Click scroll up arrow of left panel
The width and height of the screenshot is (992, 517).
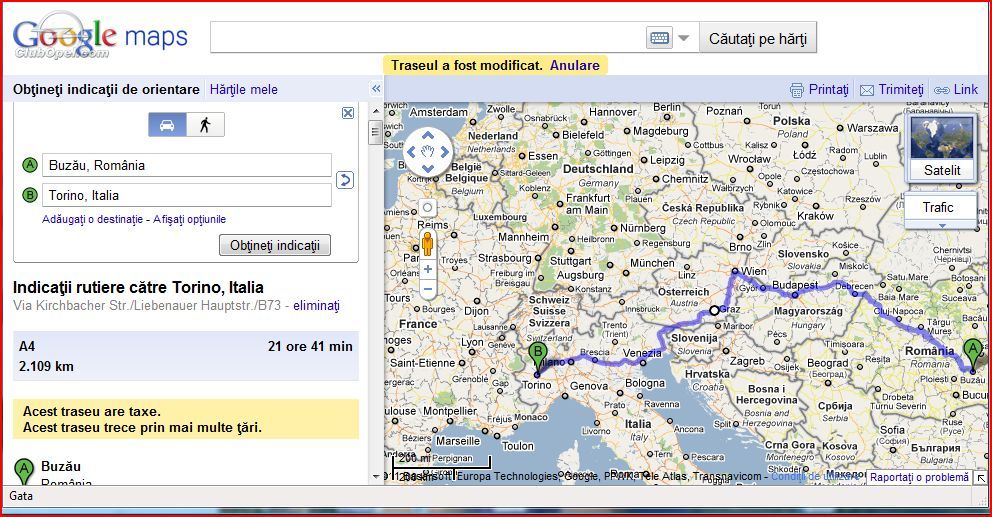click(376, 111)
